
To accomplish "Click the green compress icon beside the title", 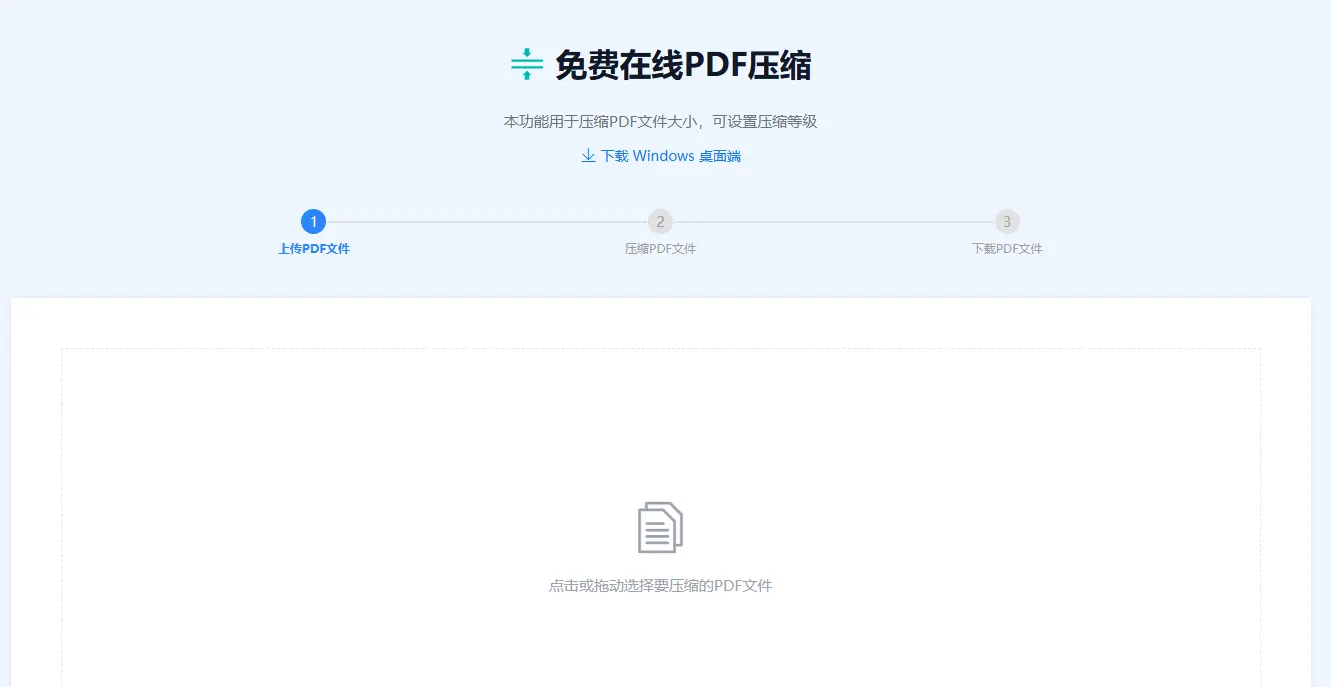I will [527, 64].
